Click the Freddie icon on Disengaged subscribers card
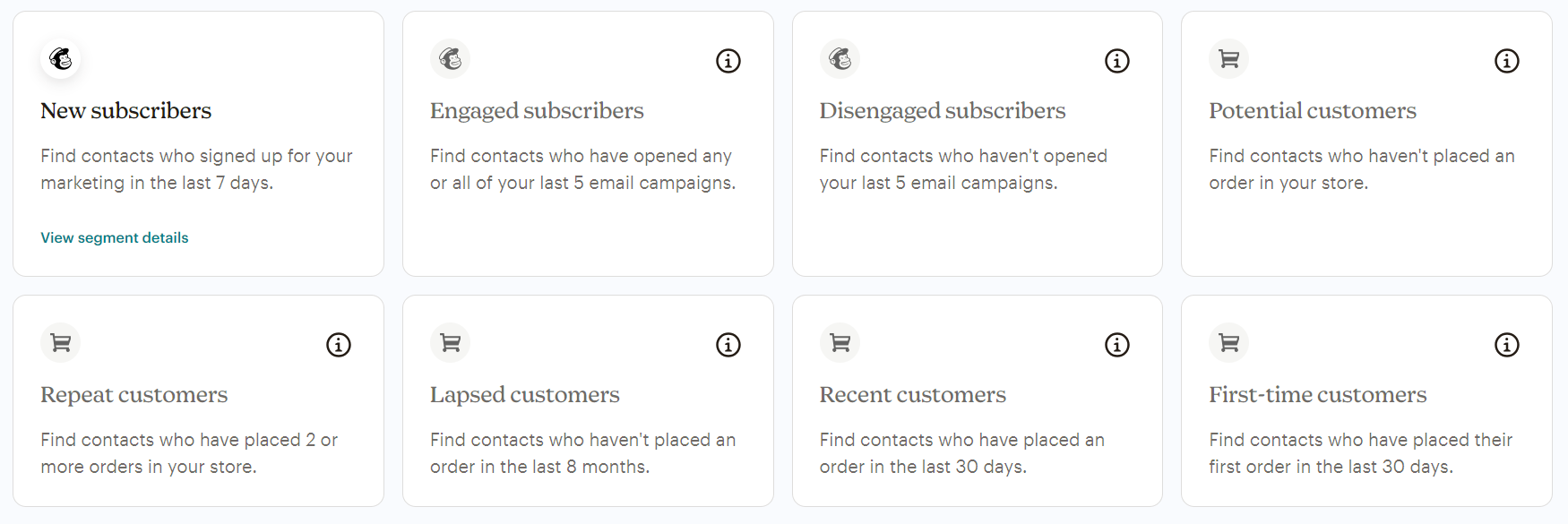 (x=839, y=58)
